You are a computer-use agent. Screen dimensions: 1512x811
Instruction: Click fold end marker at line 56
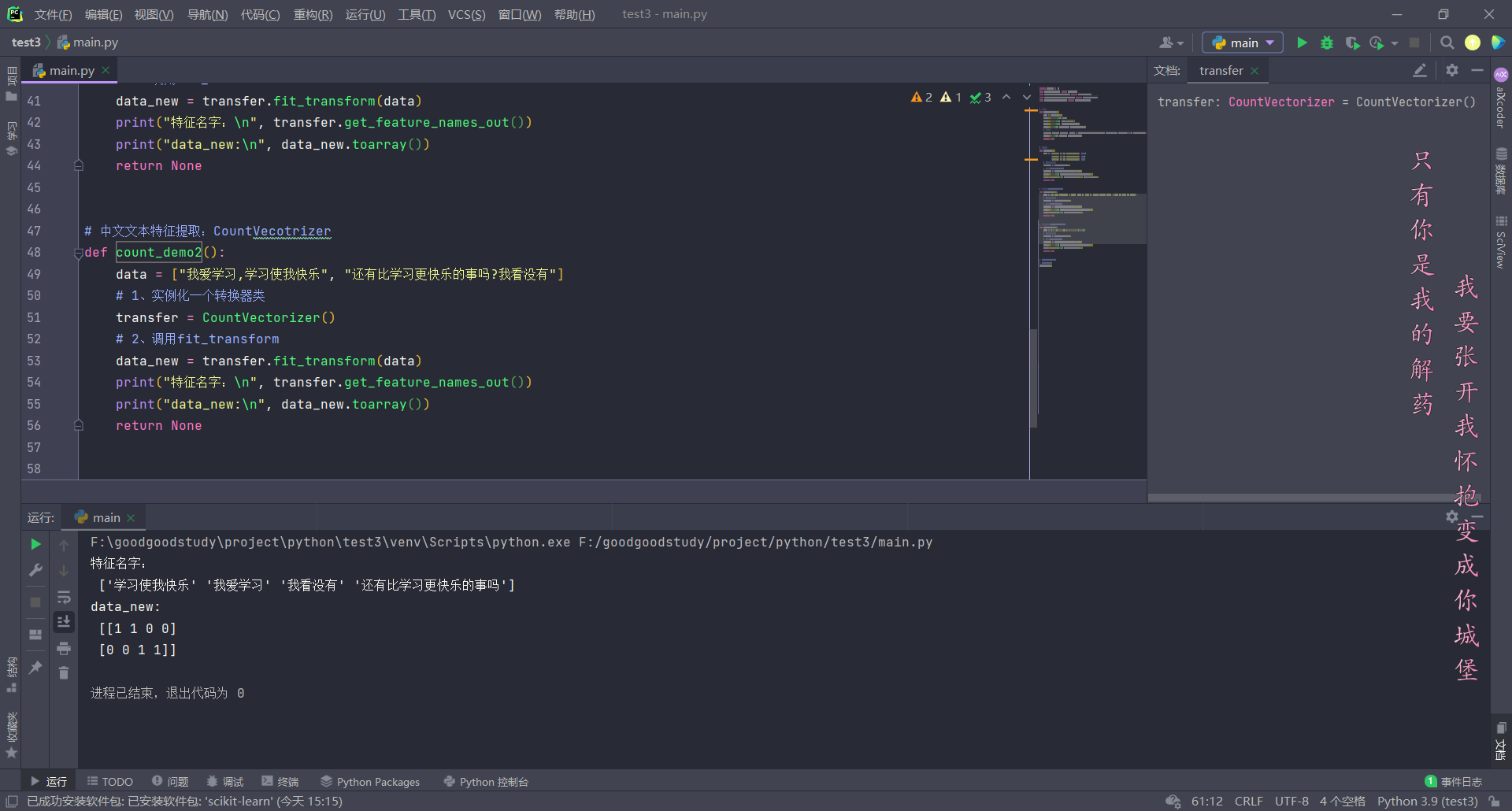point(78,425)
